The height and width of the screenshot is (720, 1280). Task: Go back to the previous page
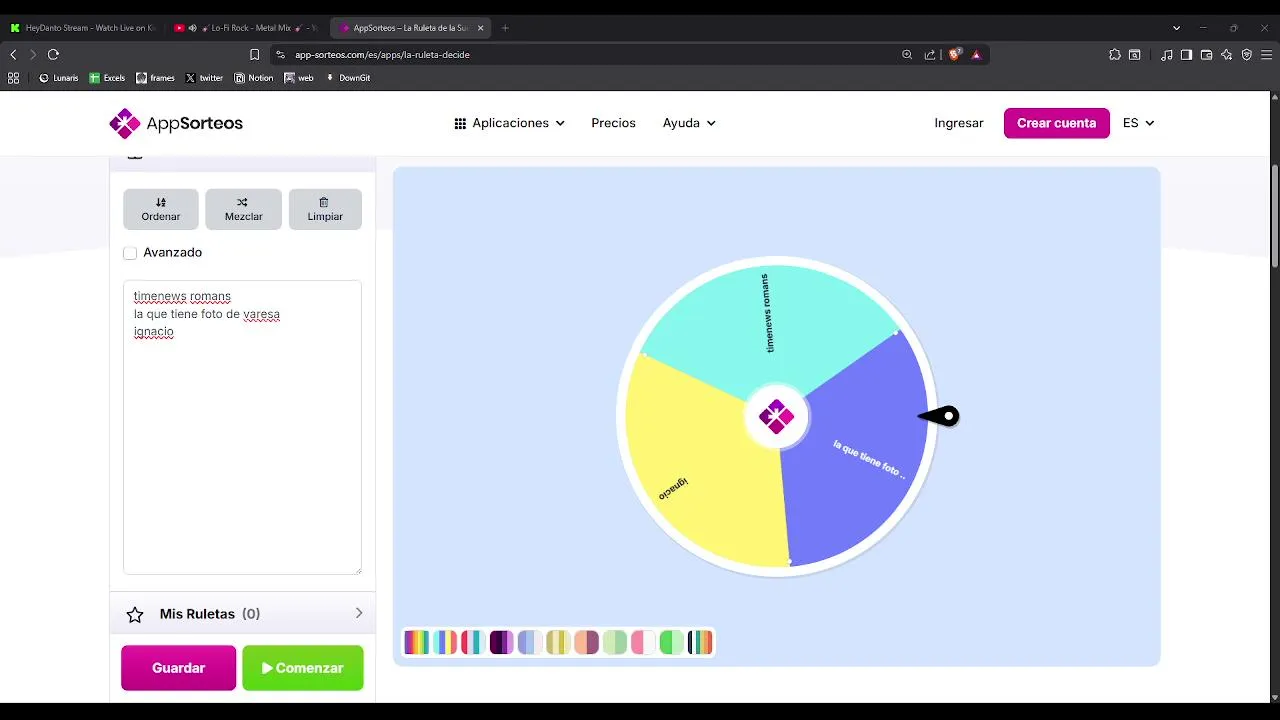point(13,55)
